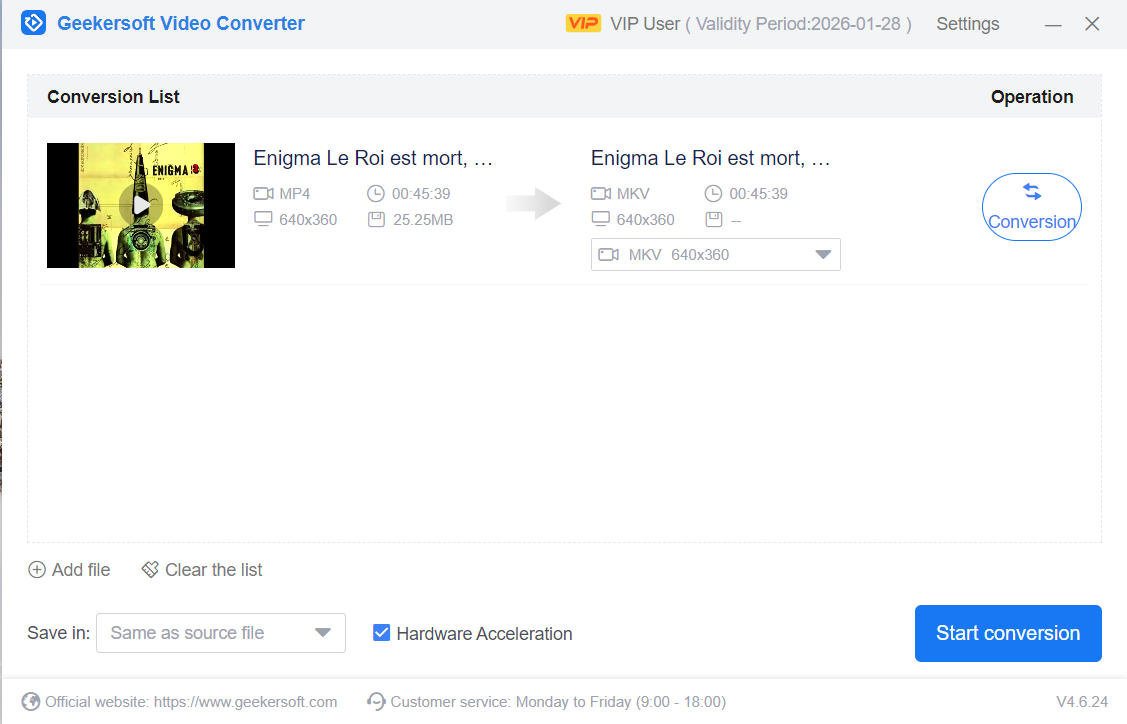Image resolution: width=1127 pixels, height=724 pixels.
Task: Click the source resolution monitor icon
Action: pyautogui.click(x=263, y=219)
